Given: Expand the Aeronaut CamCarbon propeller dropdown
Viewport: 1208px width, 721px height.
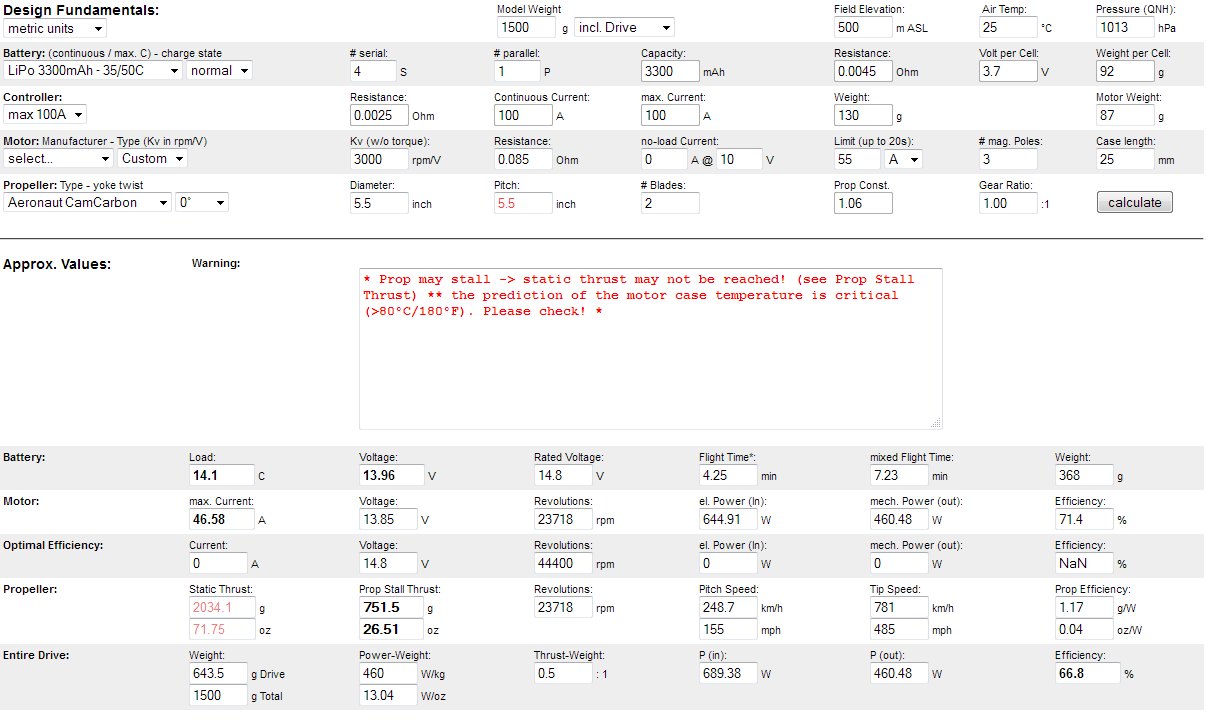Looking at the screenshot, I should coord(87,202).
